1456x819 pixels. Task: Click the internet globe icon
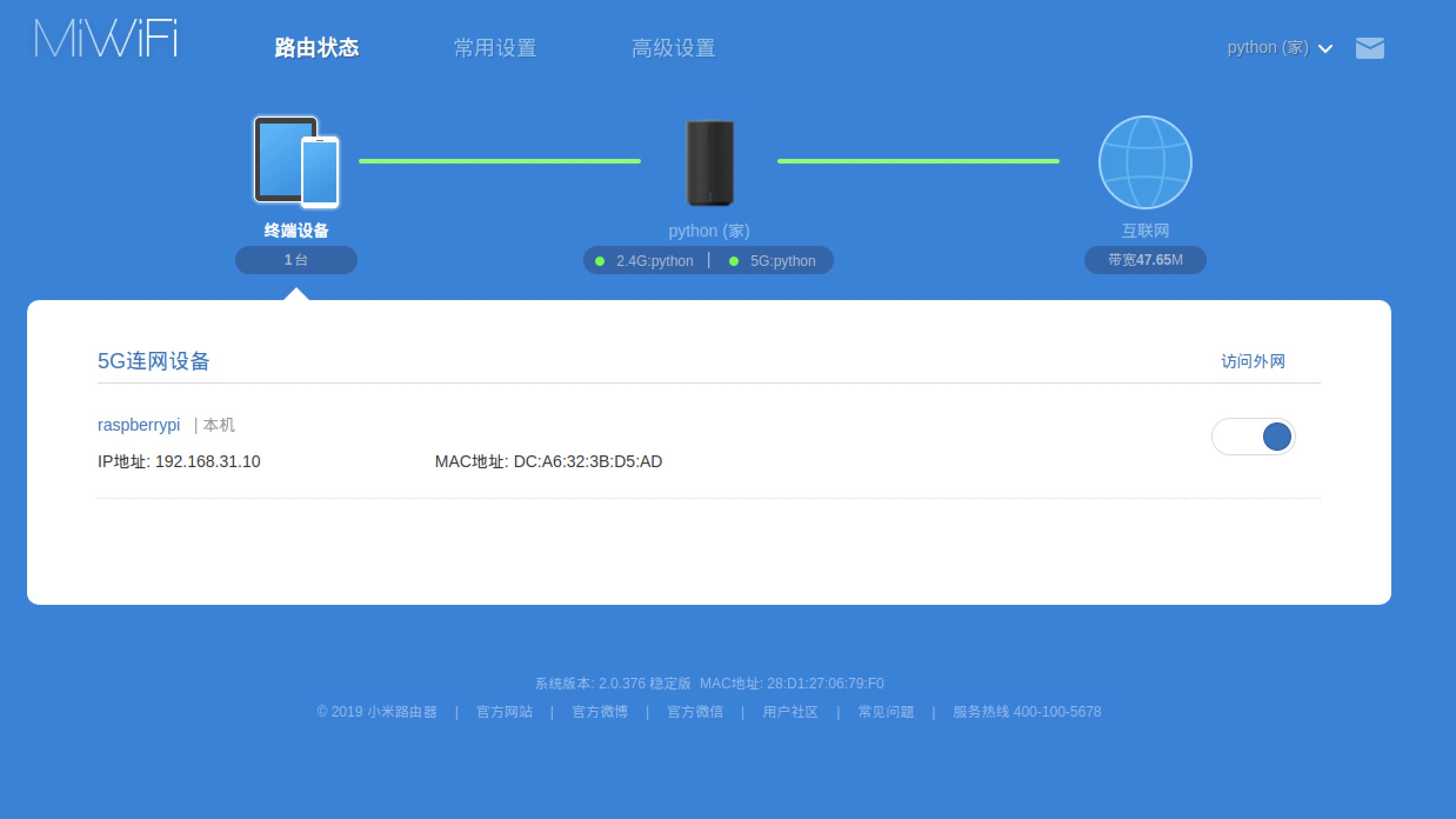[1145, 162]
